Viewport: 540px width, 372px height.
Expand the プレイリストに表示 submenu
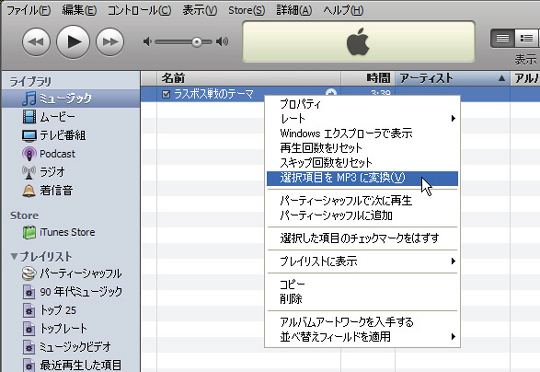[x=362, y=261]
